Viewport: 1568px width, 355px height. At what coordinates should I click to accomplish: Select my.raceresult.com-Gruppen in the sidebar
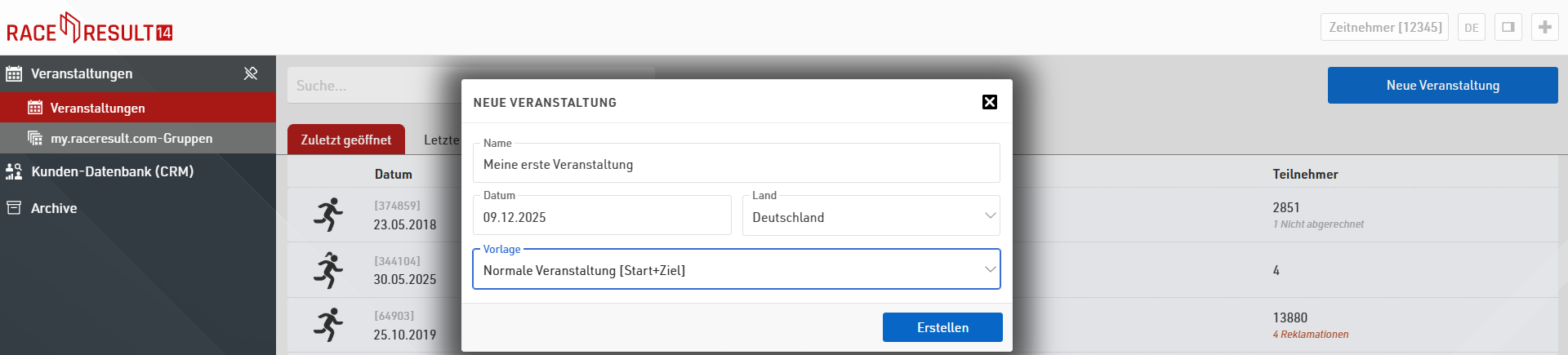(131, 139)
